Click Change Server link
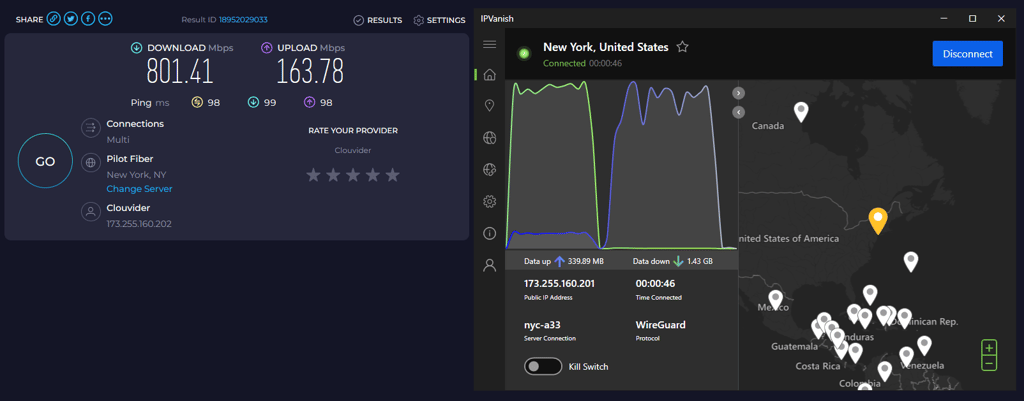The image size is (1024, 401). (139, 189)
